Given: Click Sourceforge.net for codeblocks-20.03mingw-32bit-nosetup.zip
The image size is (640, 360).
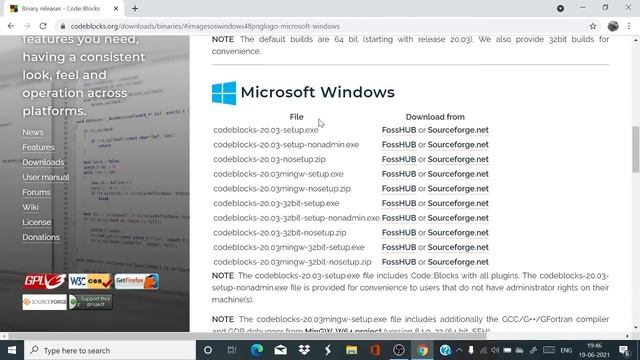Looking at the screenshot, I should 458,262.
